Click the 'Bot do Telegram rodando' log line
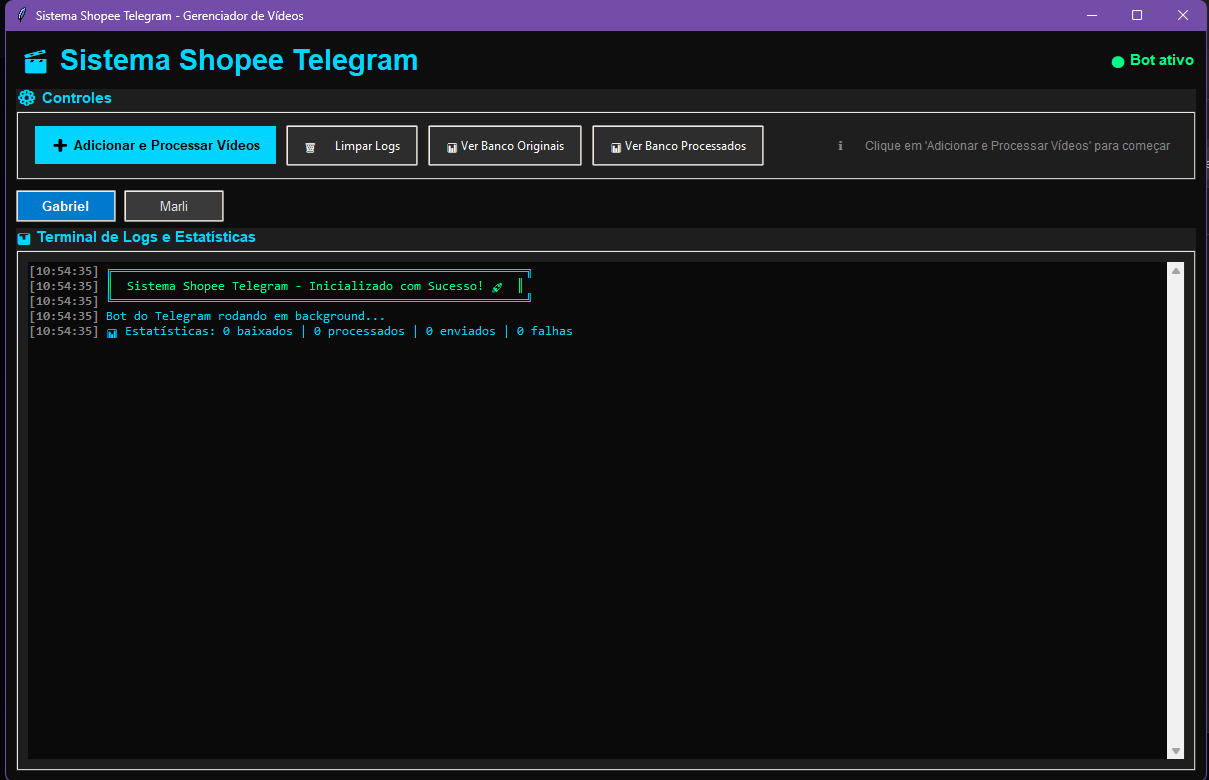This screenshot has height=780, width=1209. (245, 316)
